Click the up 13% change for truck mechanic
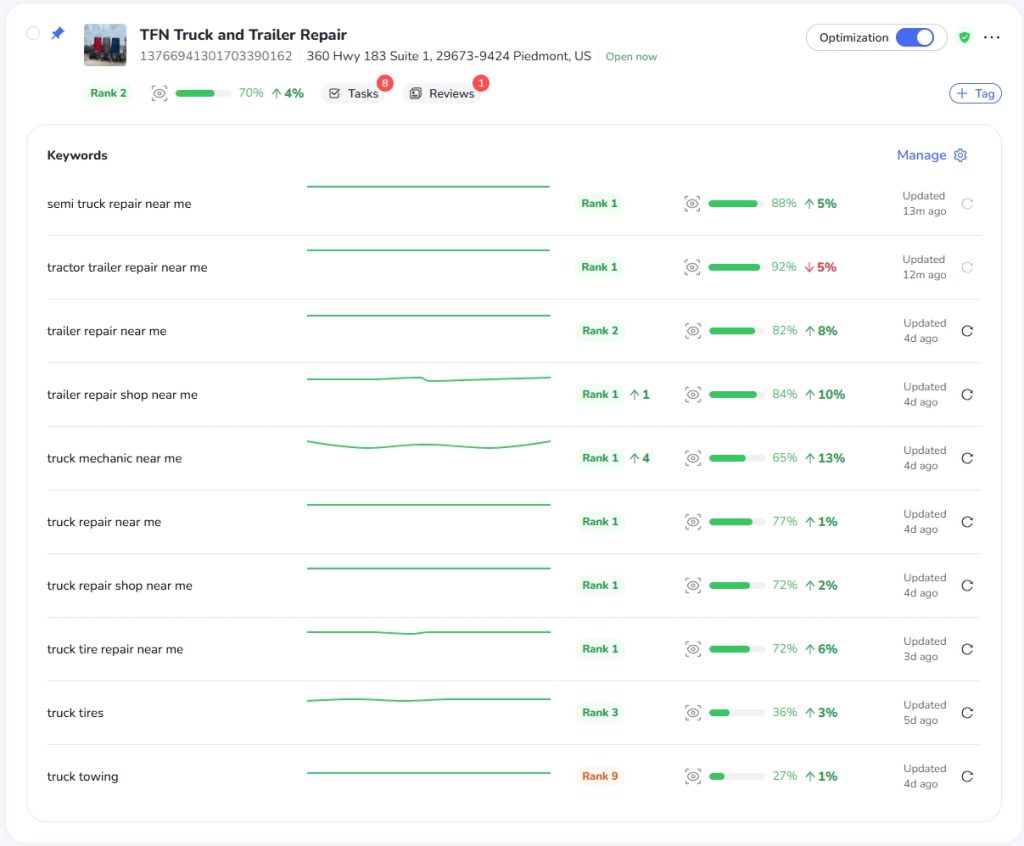 click(825, 458)
